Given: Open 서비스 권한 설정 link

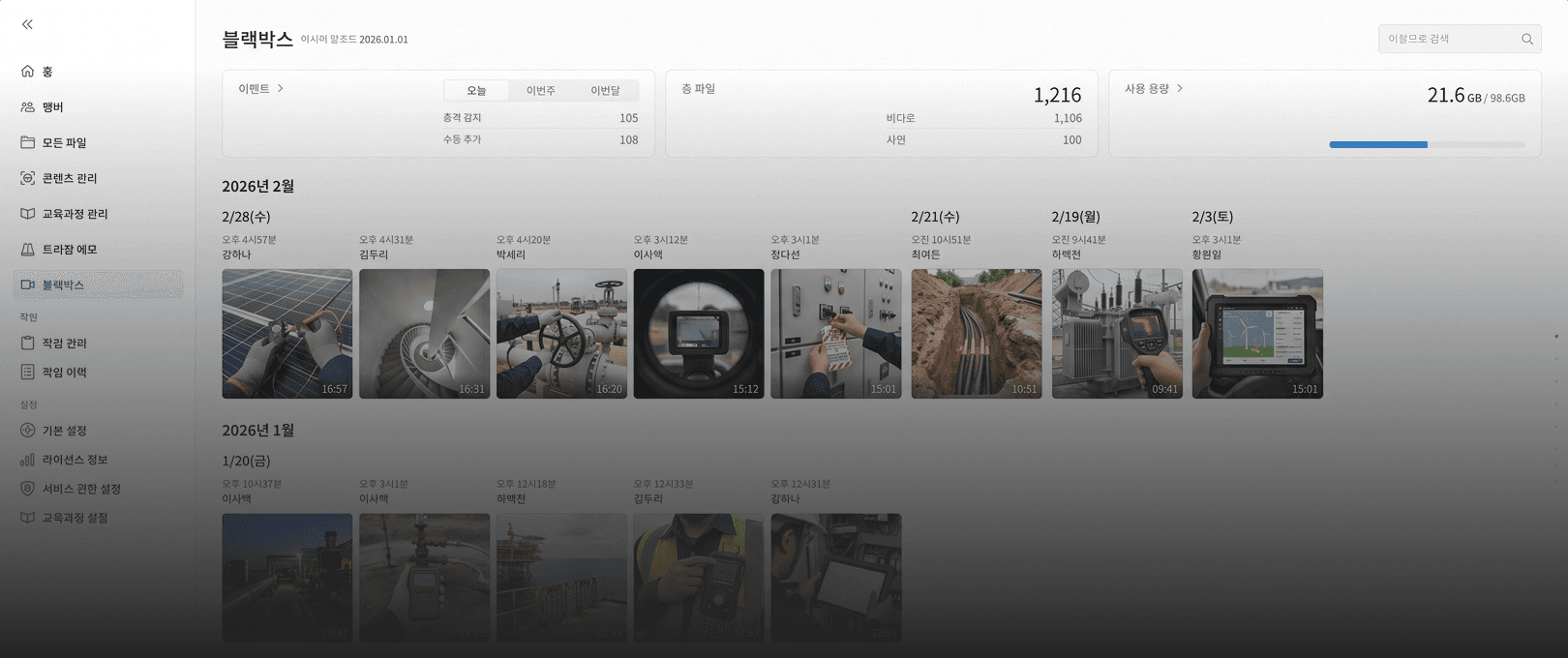Looking at the screenshot, I should pos(98,489).
